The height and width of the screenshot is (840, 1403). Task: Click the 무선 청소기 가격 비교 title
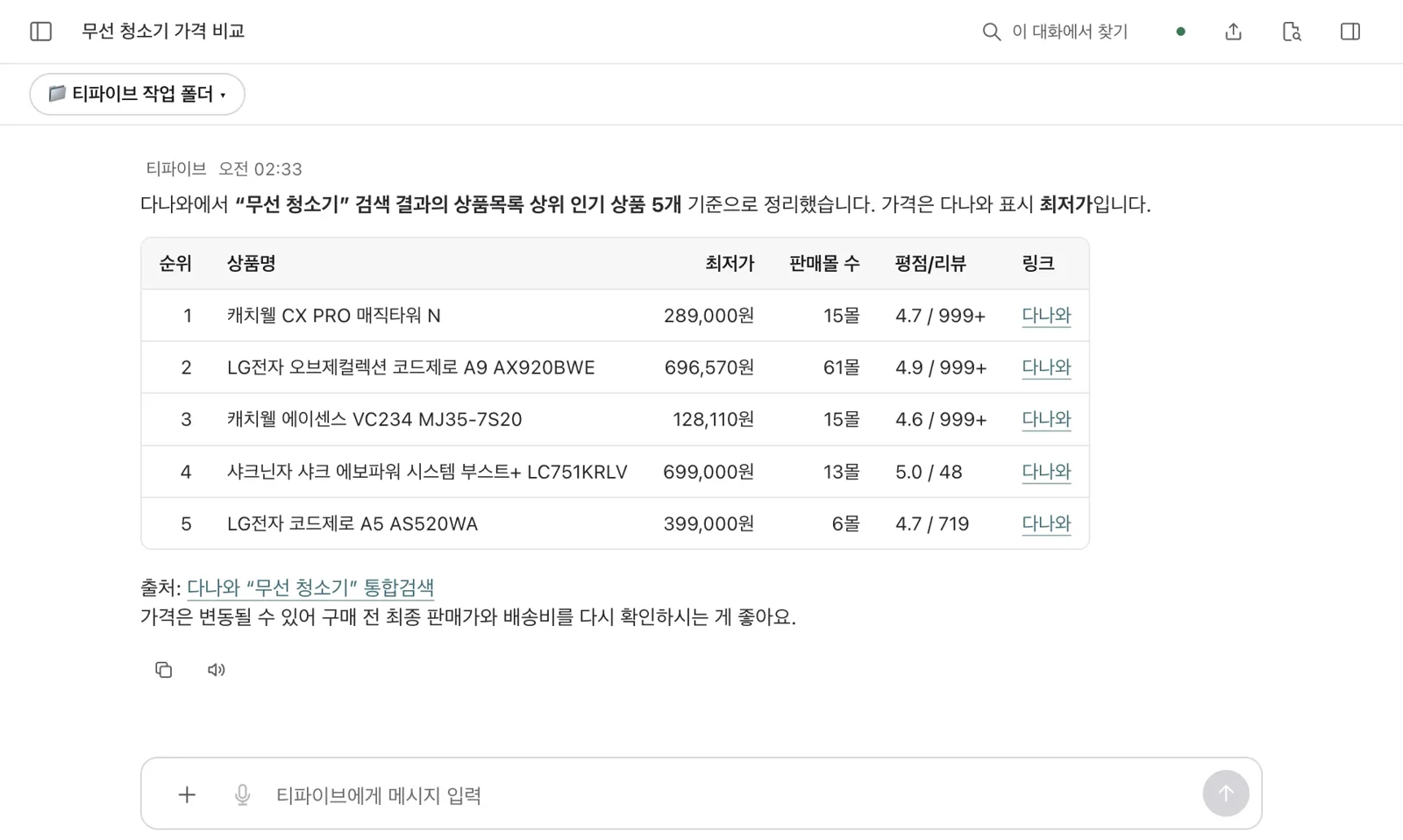coord(163,32)
